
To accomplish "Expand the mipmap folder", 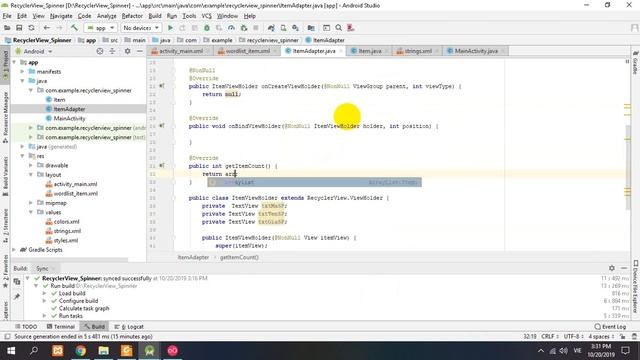I will coord(31,203).
